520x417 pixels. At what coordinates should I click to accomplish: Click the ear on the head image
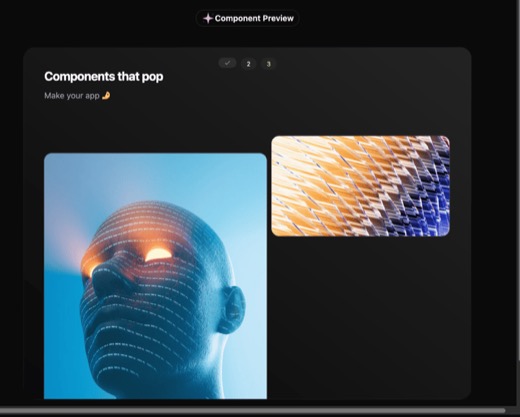[x=231, y=309]
